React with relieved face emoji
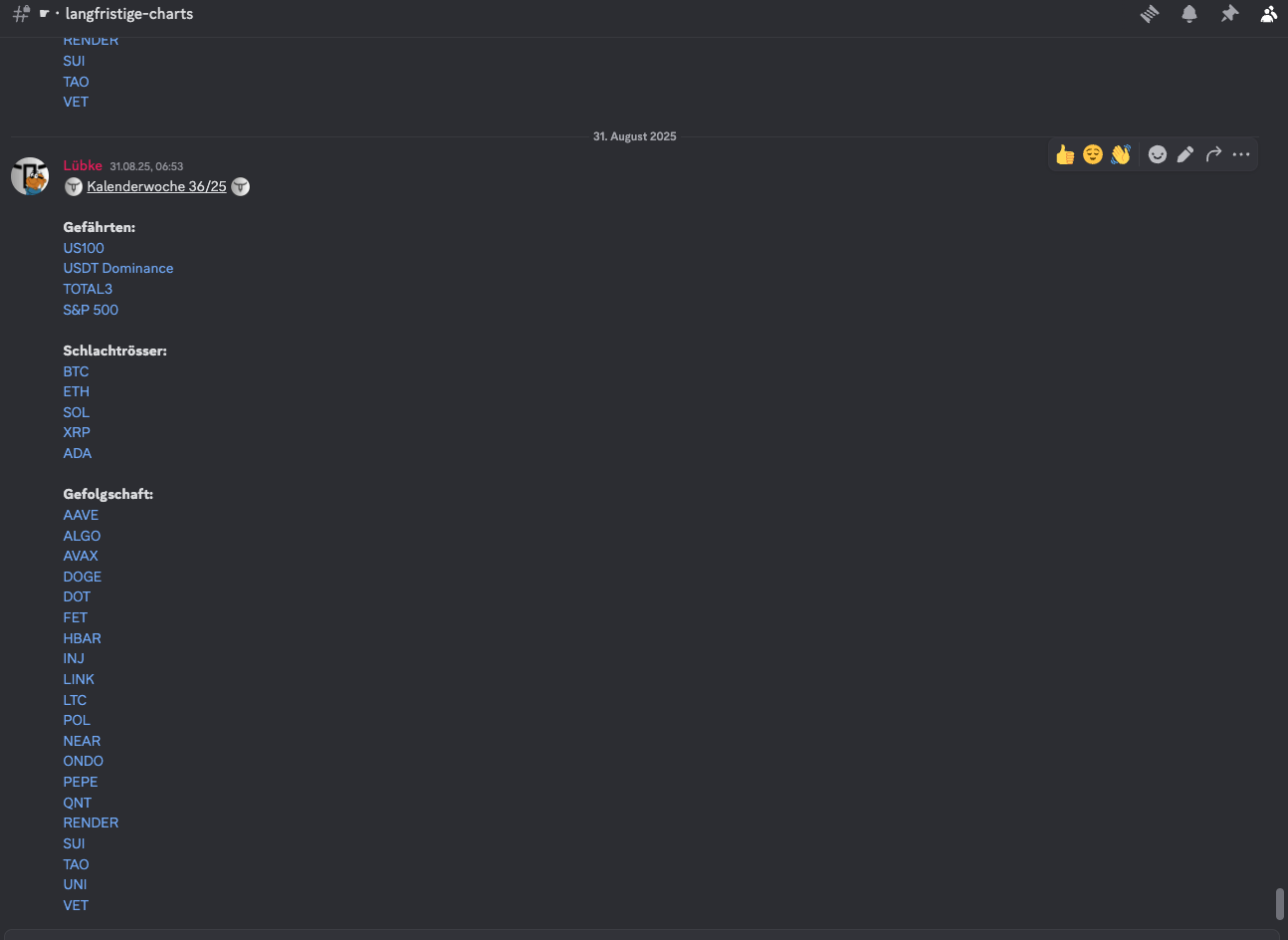The height and width of the screenshot is (940, 1288). pos(1093,154)
